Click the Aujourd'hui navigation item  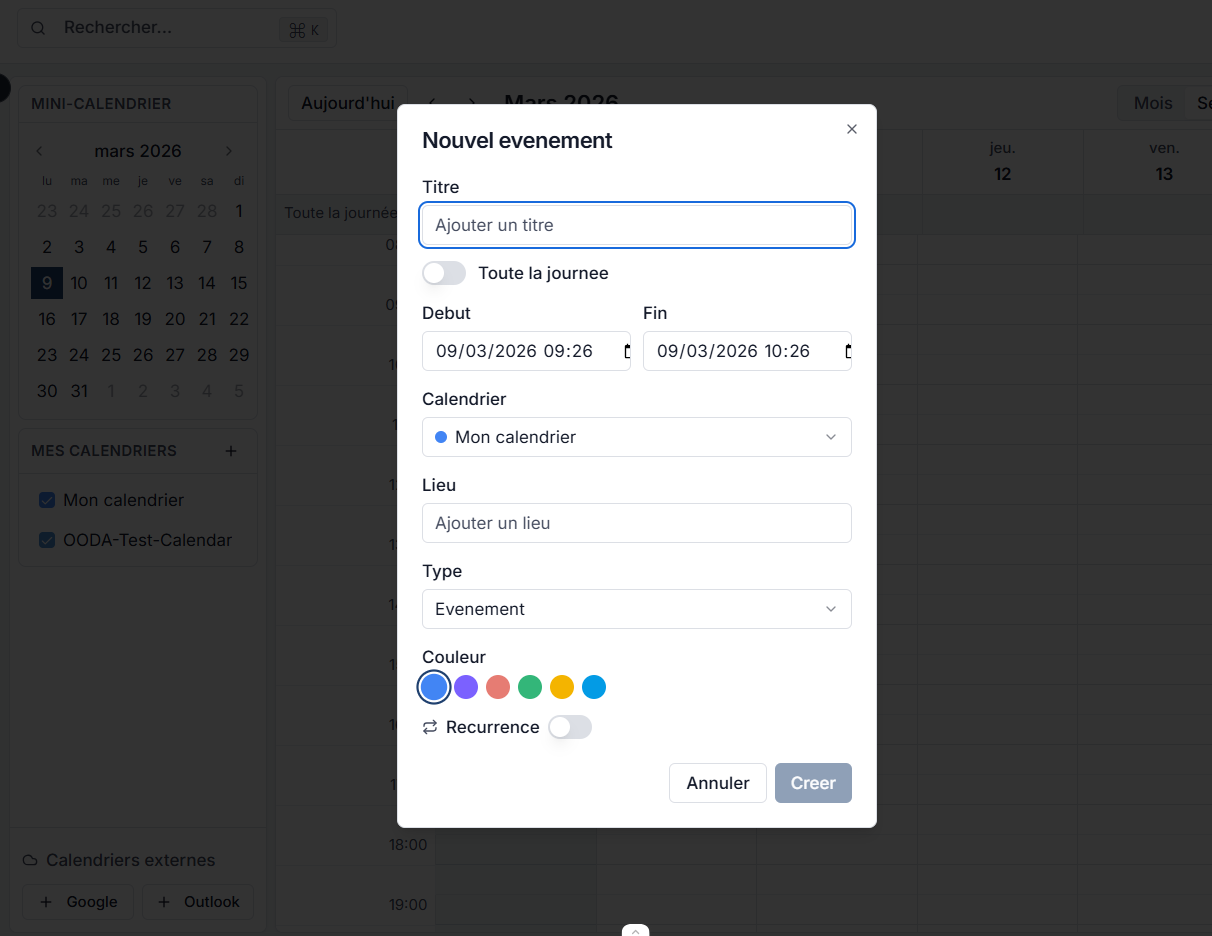coord(347,103)
